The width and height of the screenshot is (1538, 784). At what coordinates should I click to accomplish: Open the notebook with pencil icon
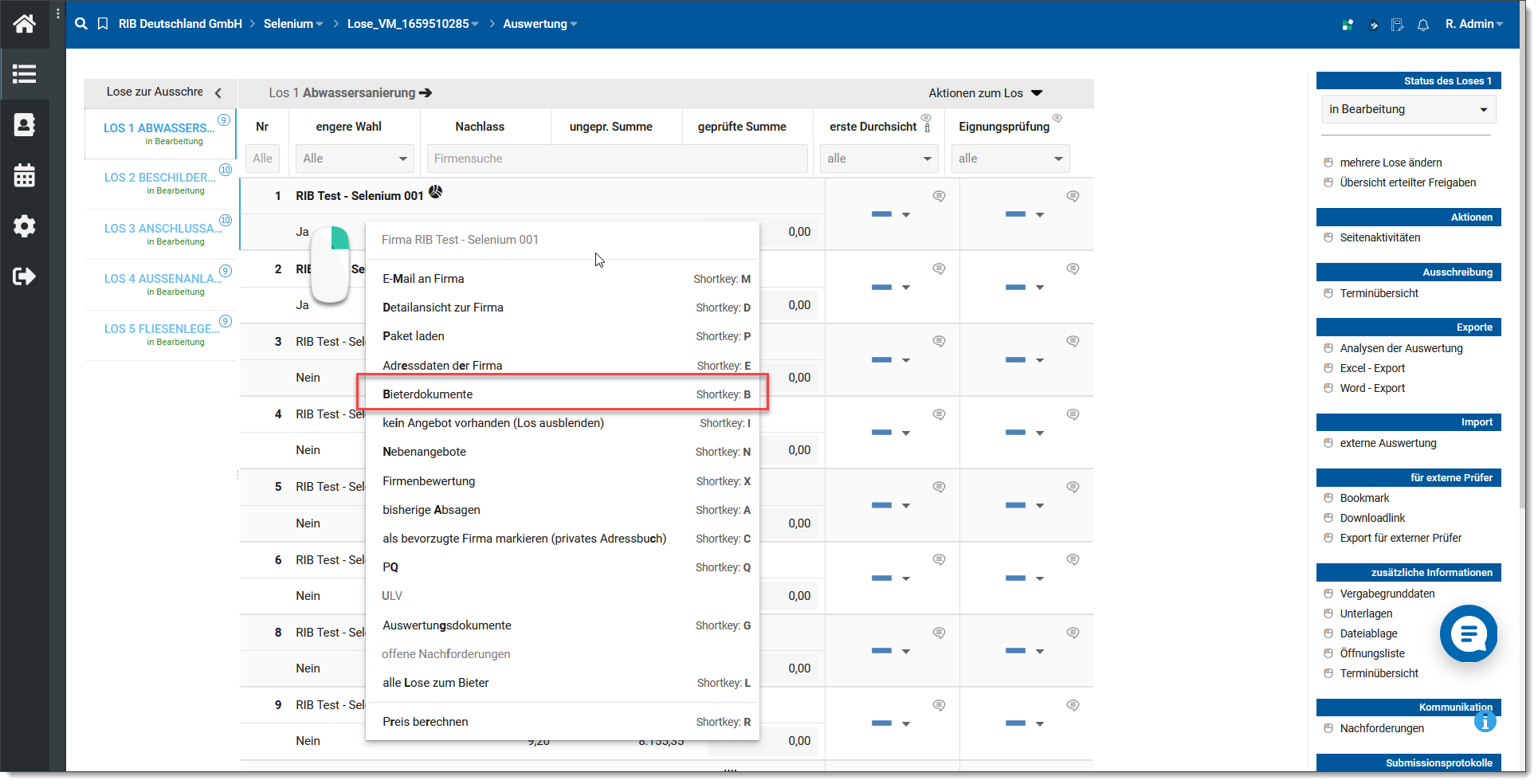click(1398, 25)
